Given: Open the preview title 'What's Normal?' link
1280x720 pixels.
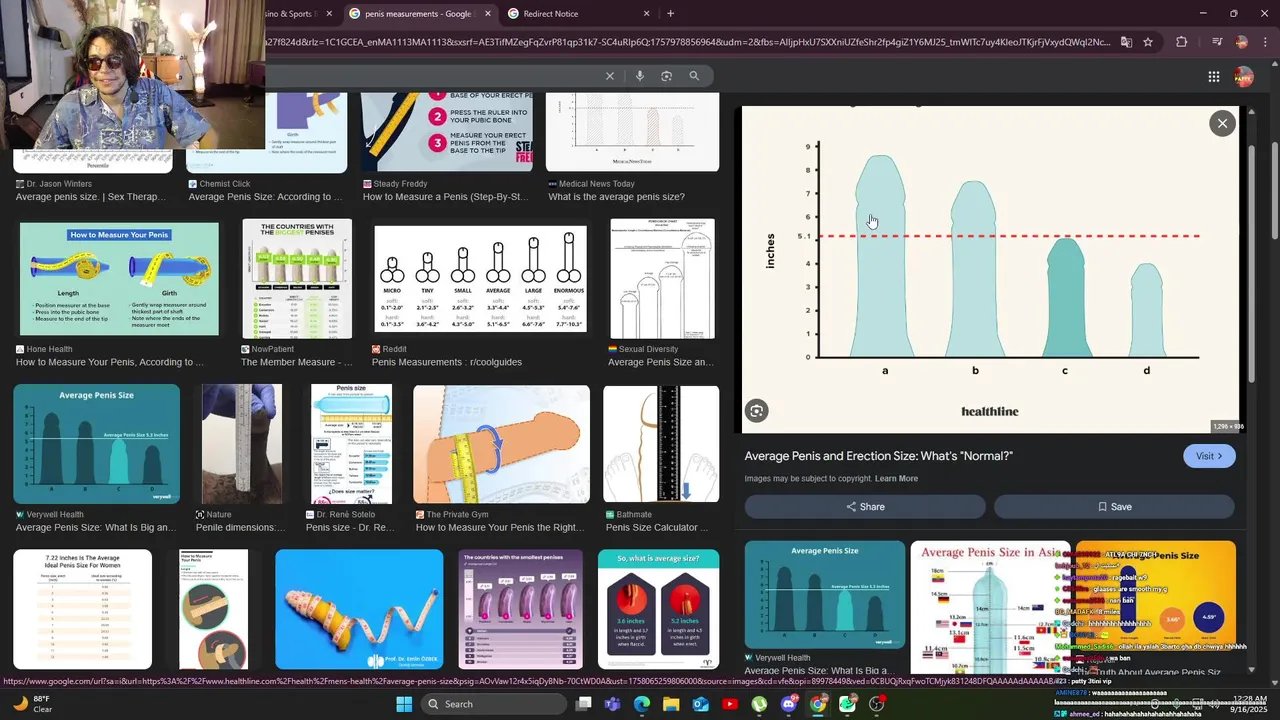Looking at the screenshot, I should (x=878, y=456).
